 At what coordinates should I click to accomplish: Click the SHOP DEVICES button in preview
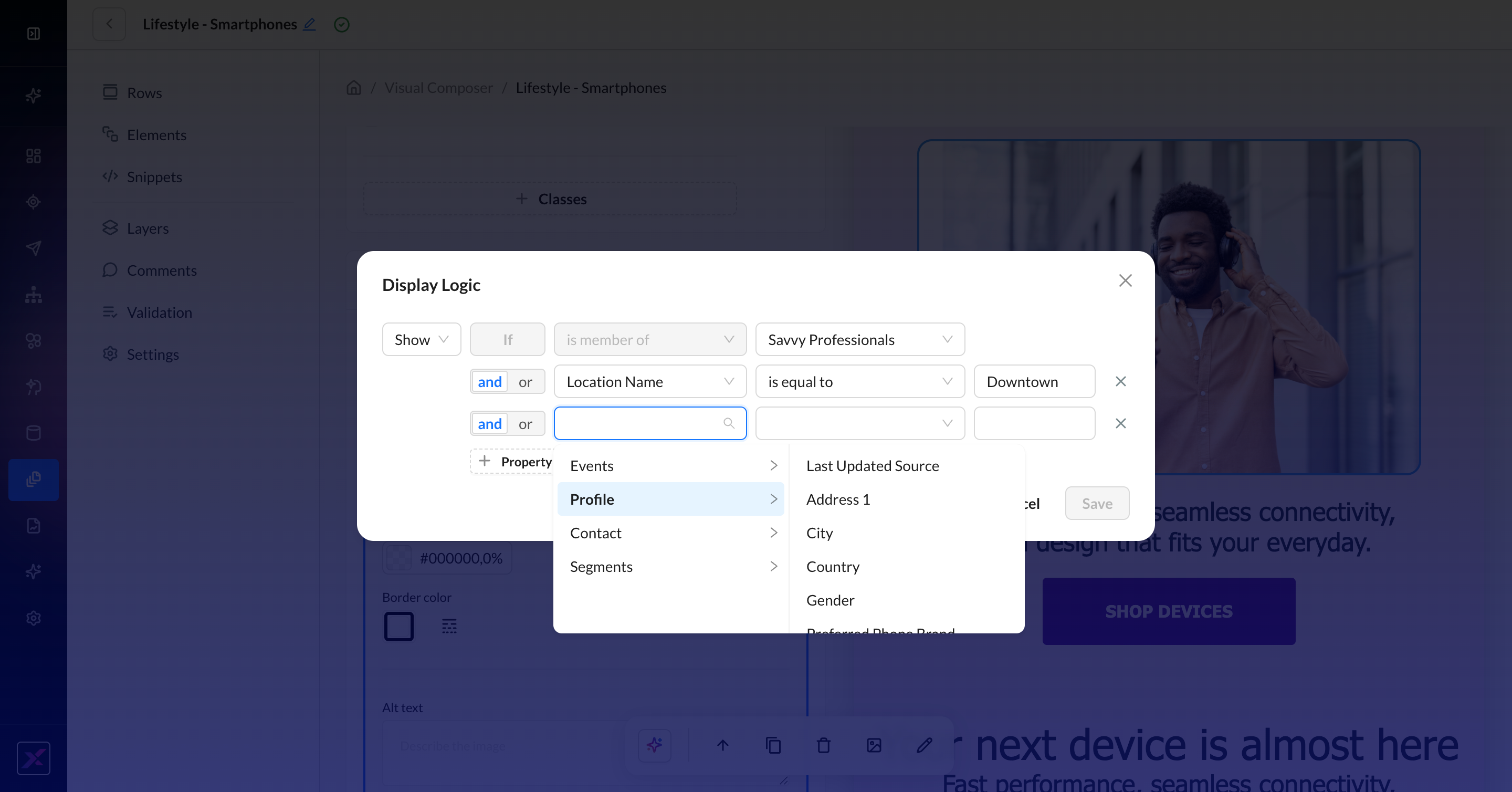click(x=1169, y=611)
